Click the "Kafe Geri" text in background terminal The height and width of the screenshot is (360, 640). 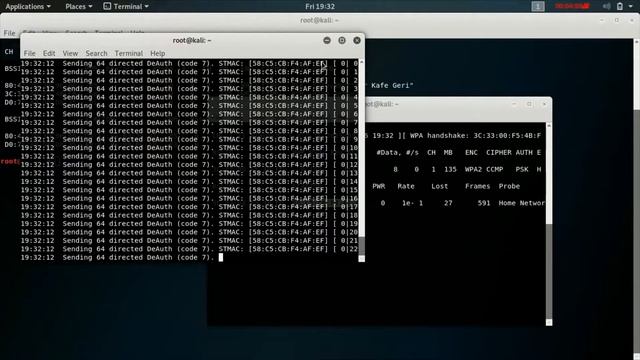click(x=392, y=85)
